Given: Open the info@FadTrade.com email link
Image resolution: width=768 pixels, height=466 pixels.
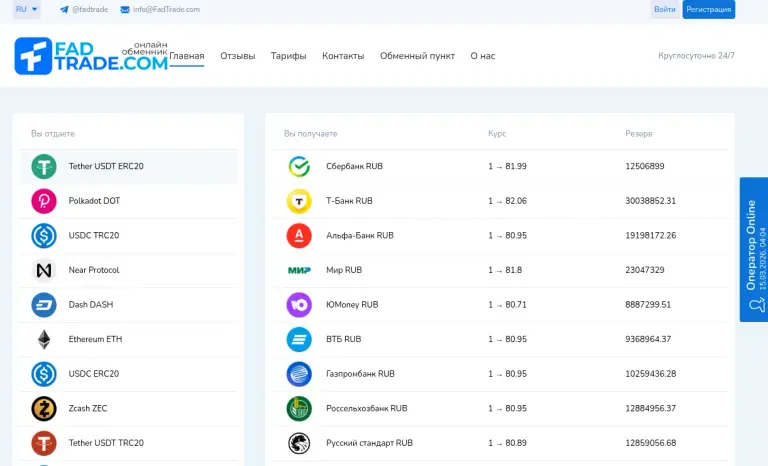Looking at the screenshot, I should (167, 9).
